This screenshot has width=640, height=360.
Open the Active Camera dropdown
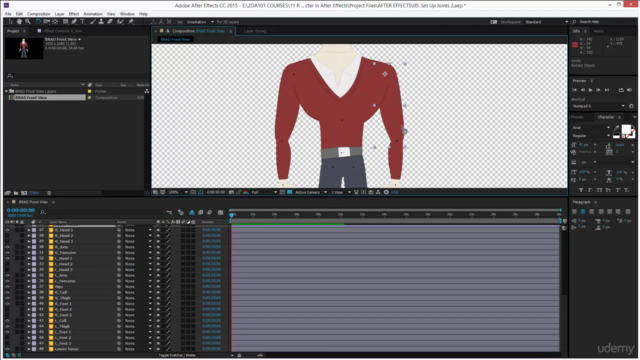pos(311,192)
